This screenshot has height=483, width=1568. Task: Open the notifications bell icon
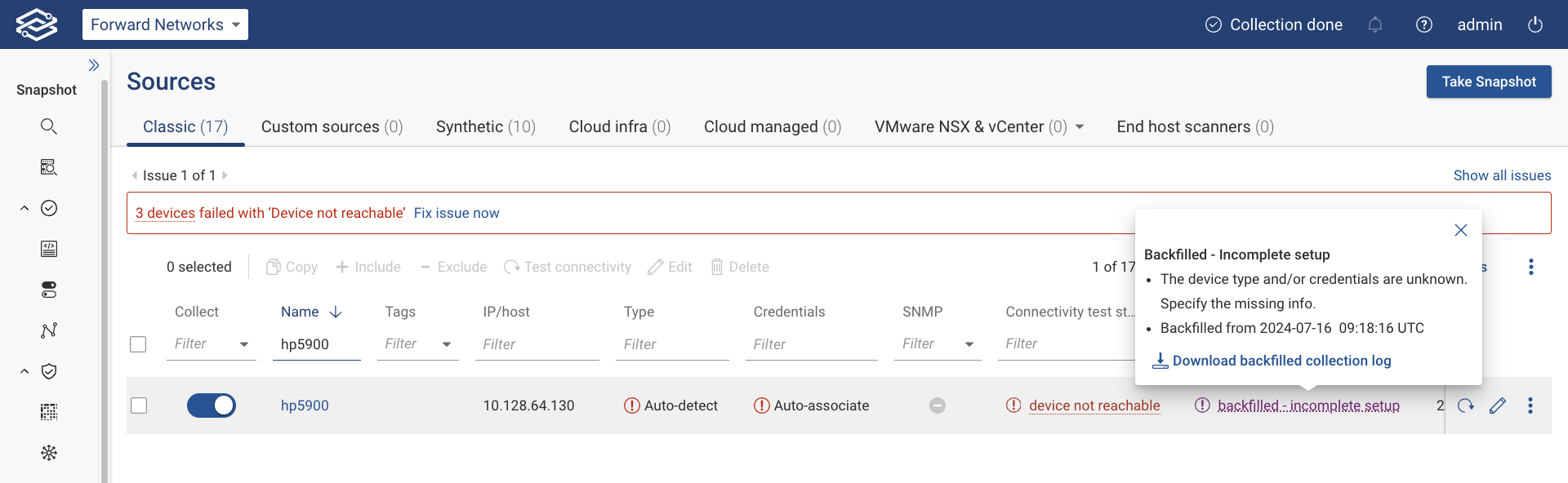[x=1375, y=24]
